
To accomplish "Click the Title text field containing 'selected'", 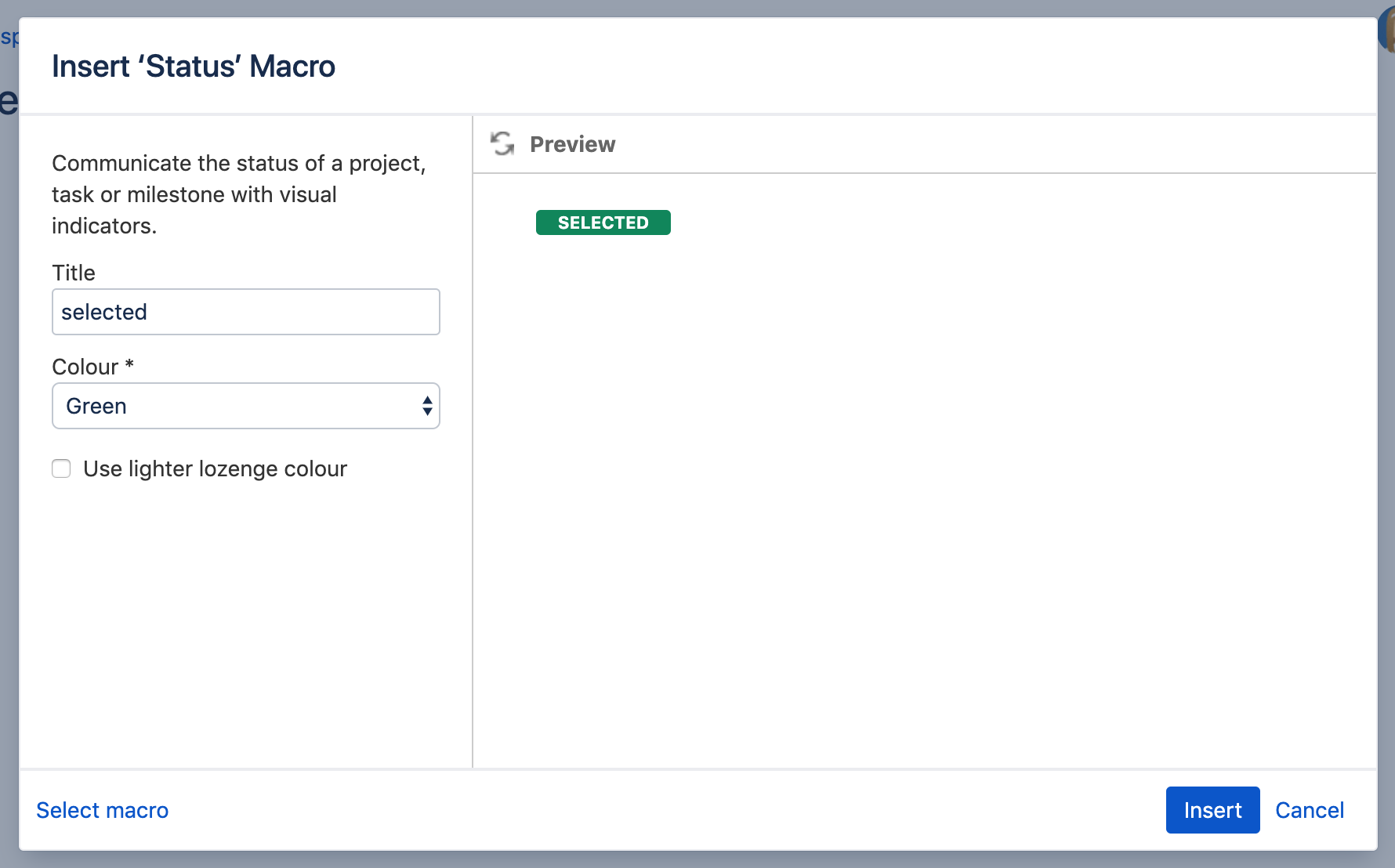I will (x=245, y=312).
